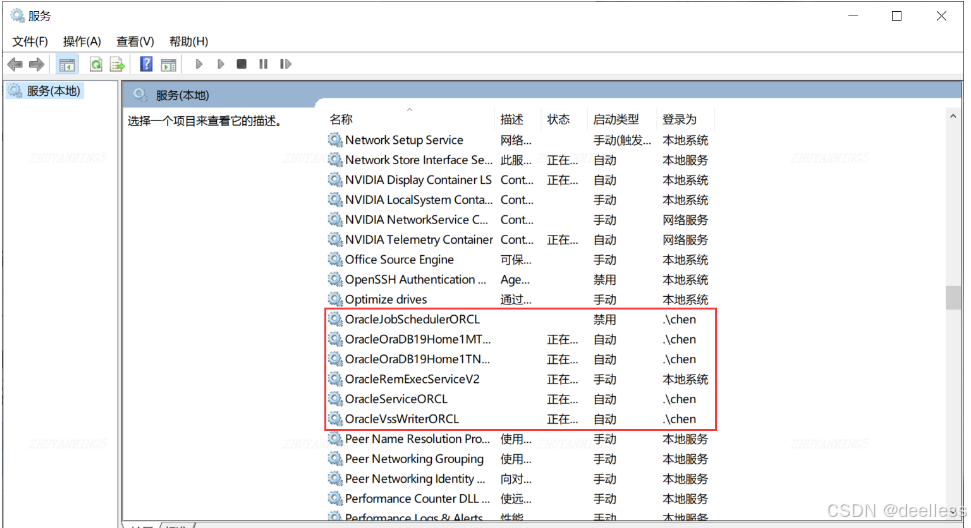Click the Export list toolbar icon

click(x=117, y=64)
